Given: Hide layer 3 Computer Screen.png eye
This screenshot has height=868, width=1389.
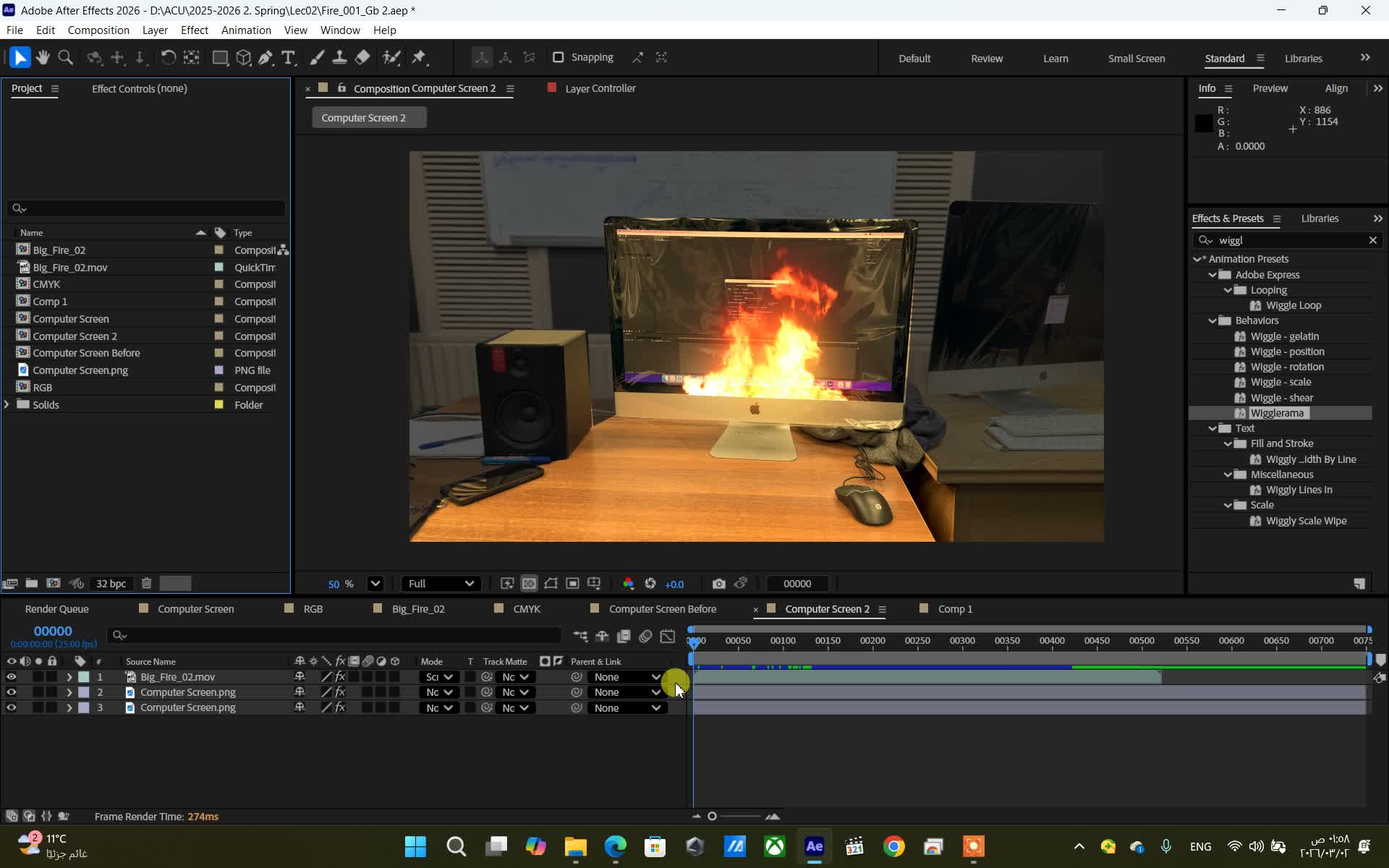Looking at the screenshot, I should point(11,707).
